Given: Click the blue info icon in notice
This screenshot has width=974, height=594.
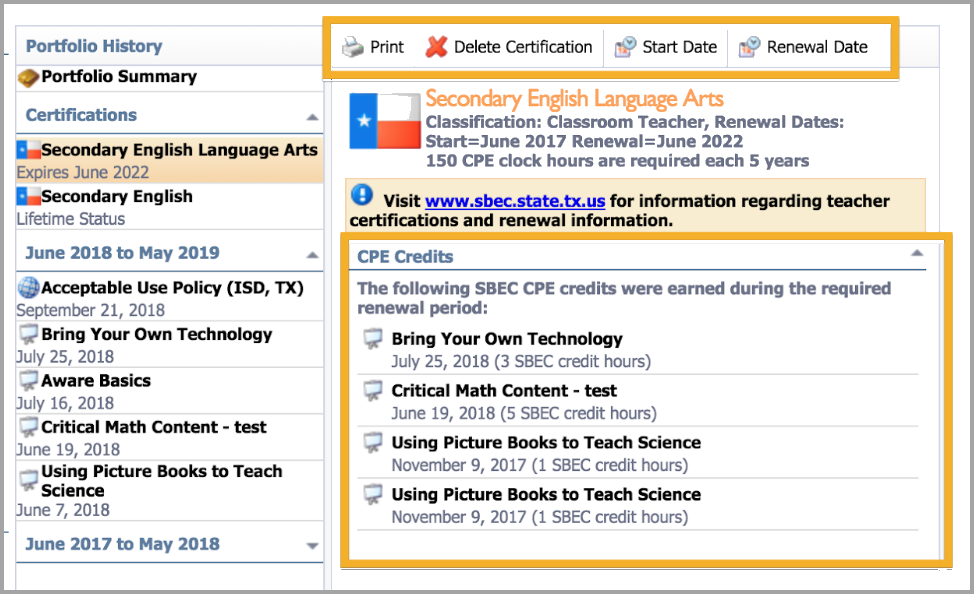Looking at the screenshot, I should click(x=362, y=195).
